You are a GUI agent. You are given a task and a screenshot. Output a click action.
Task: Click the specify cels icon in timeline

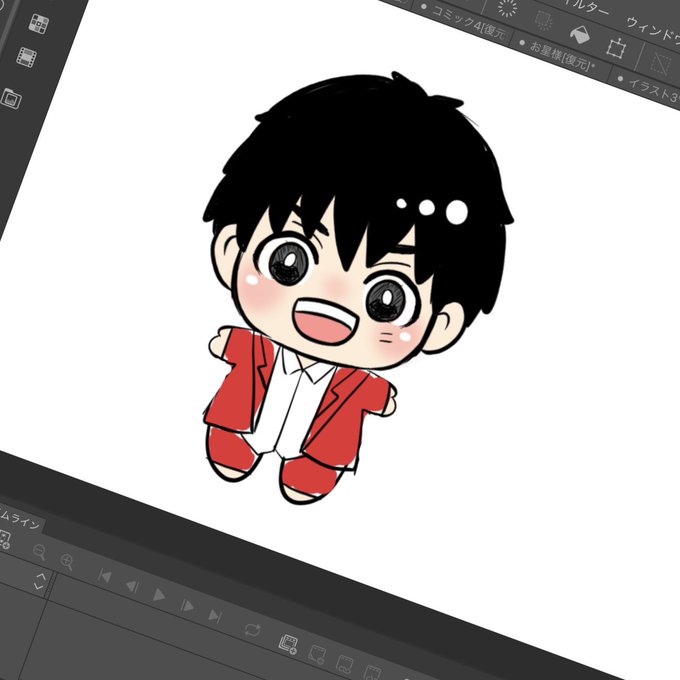point(345,664)
